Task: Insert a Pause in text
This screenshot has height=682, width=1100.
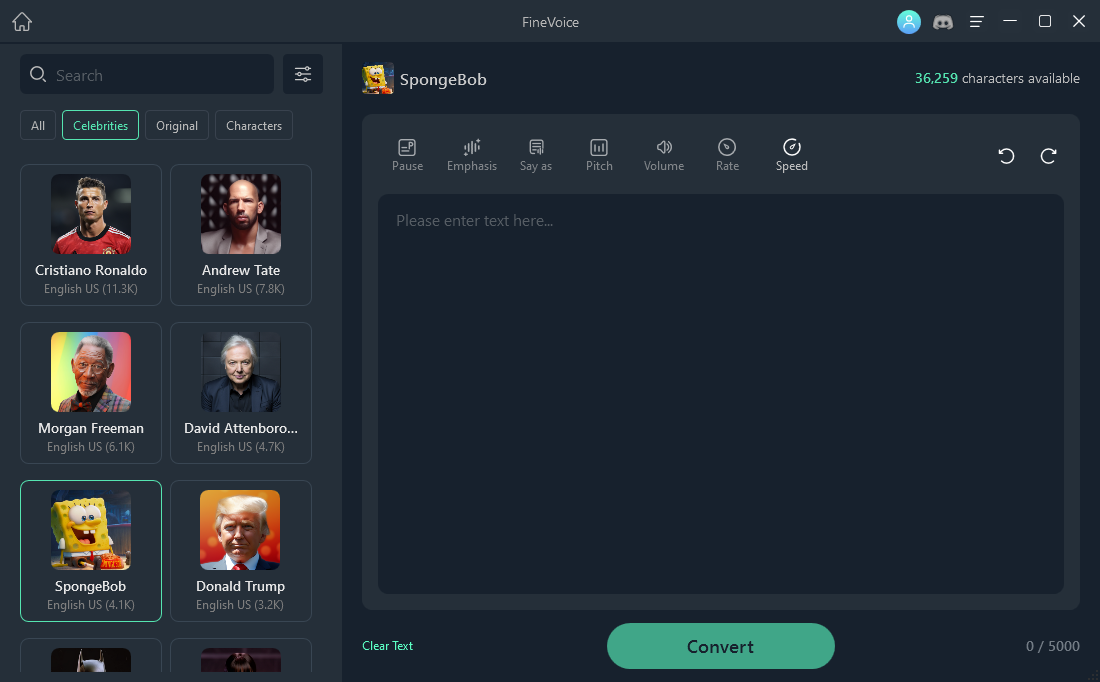Action: pyautogui.click(x=408, y=155)
